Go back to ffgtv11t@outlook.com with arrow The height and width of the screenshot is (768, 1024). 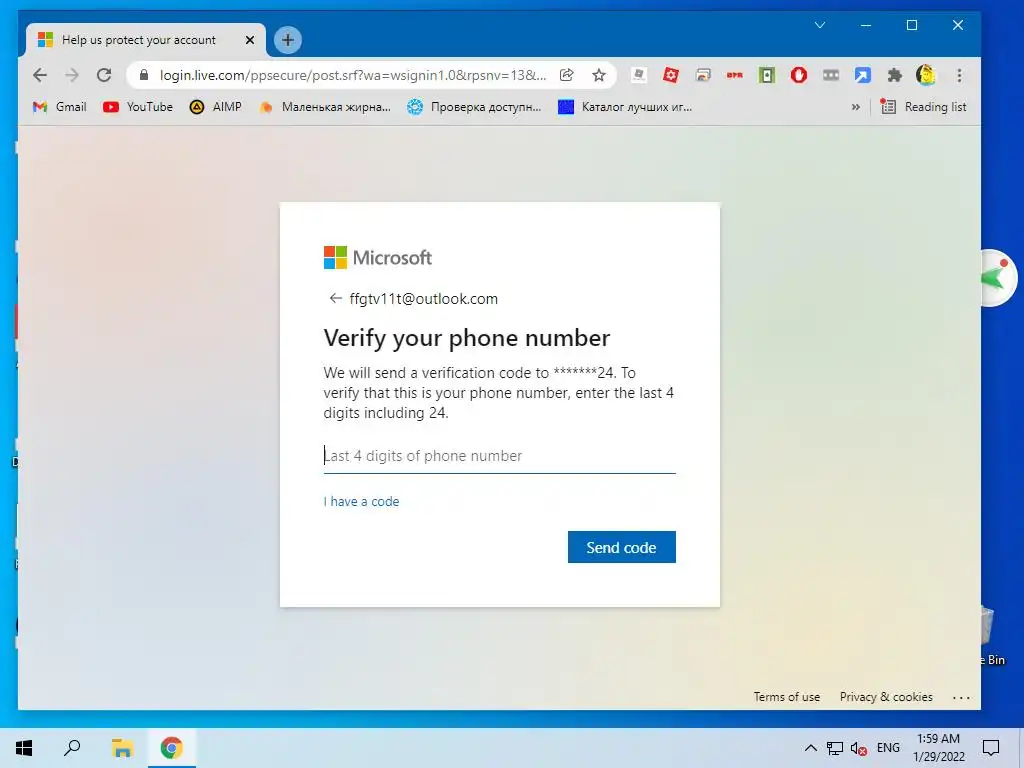coord(336,298)
